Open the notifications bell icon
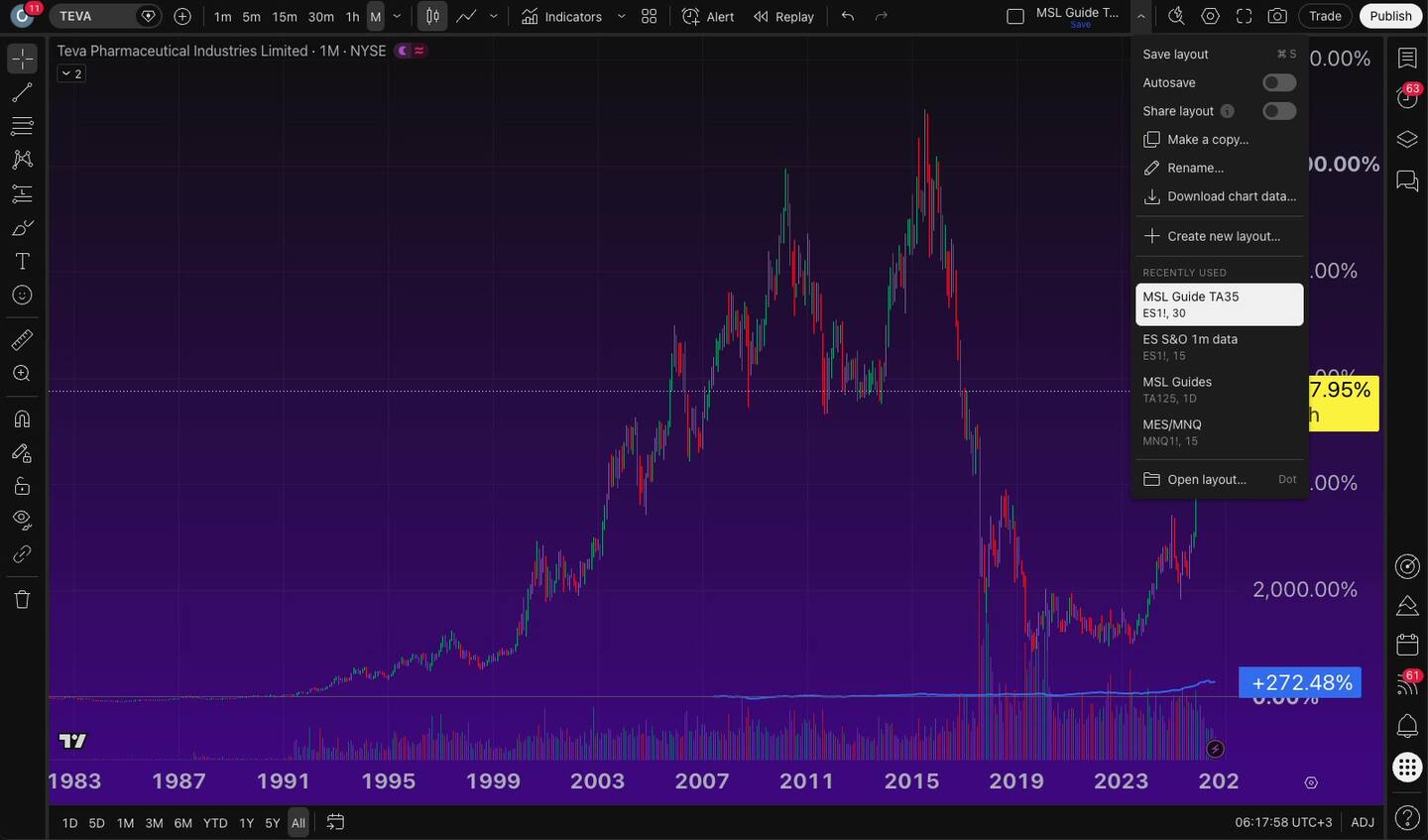 (x=1407, y=725)
